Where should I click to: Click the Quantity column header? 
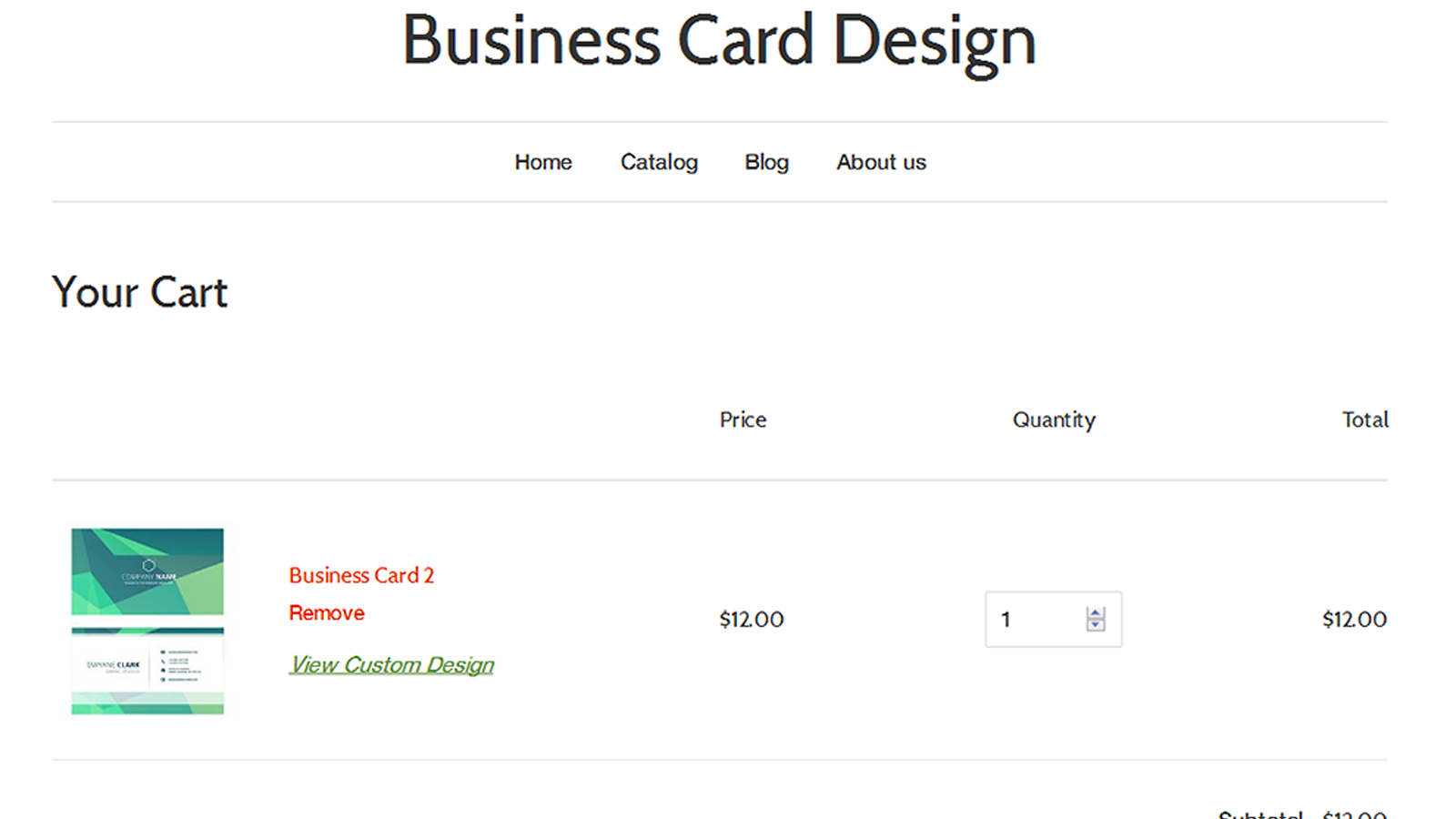coord(1053,420)
